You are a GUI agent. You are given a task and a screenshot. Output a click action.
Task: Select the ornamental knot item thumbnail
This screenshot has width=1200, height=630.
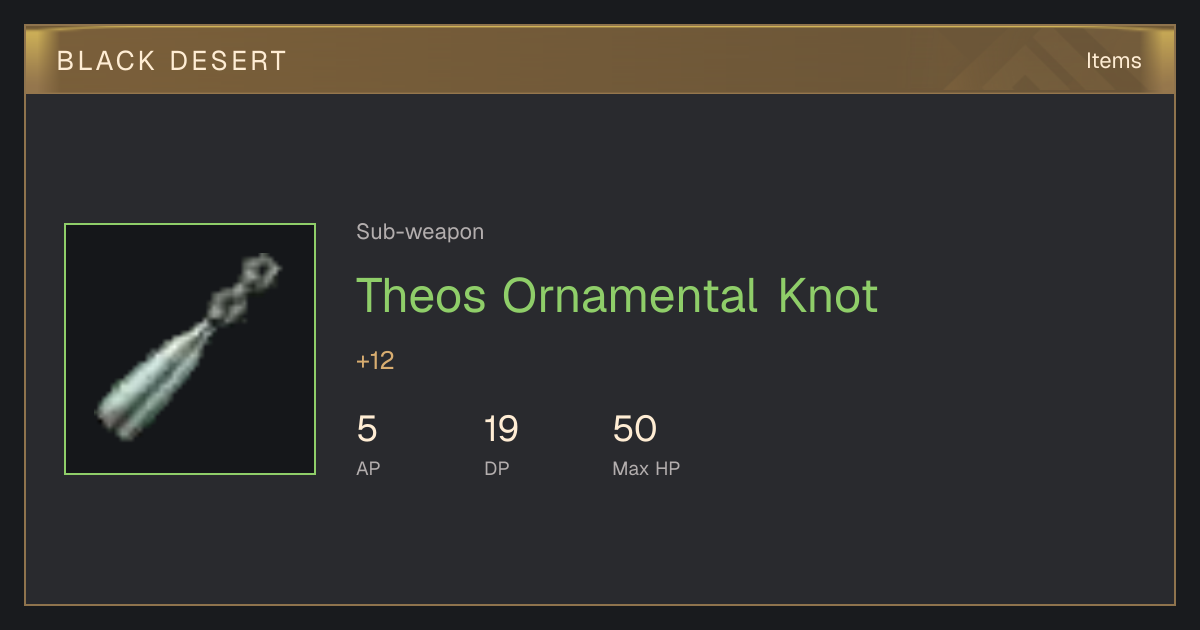[x=190, y=349]
